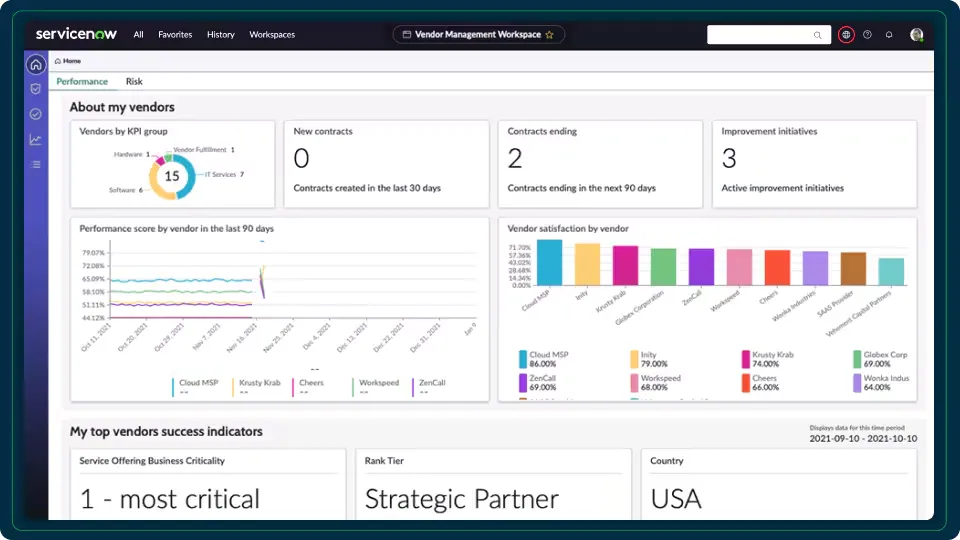The image size is (960, 540).
Task: Click the green Globex Corporation satisfaction bar
Action: pyautogui.click(x=663, y=267)
